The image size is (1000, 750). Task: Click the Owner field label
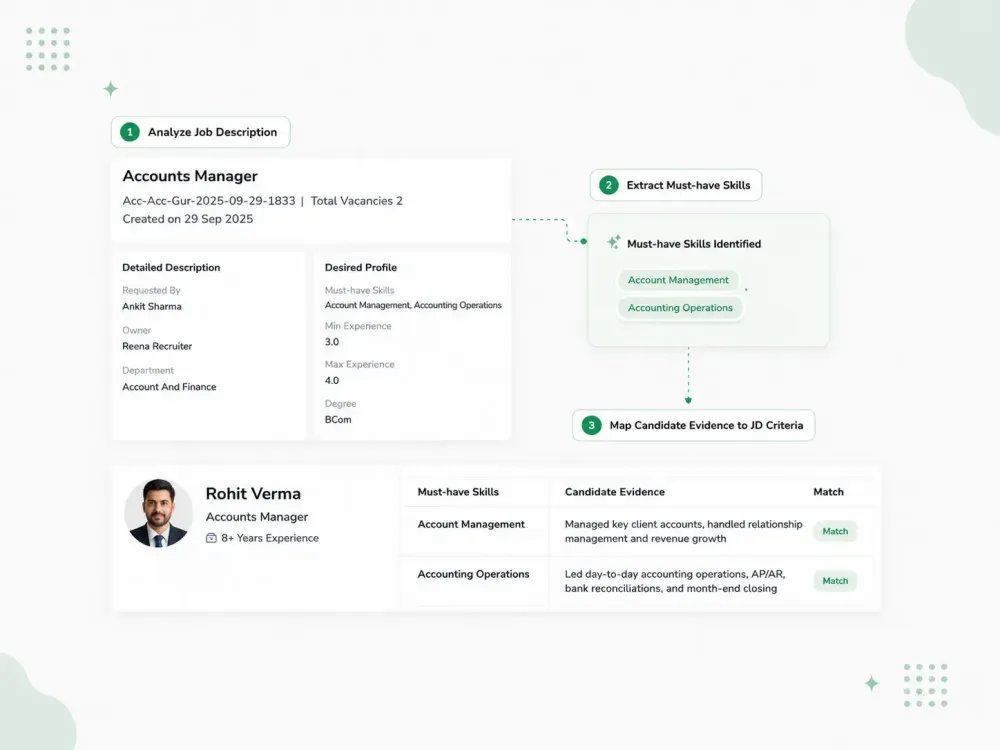[136, 330]
